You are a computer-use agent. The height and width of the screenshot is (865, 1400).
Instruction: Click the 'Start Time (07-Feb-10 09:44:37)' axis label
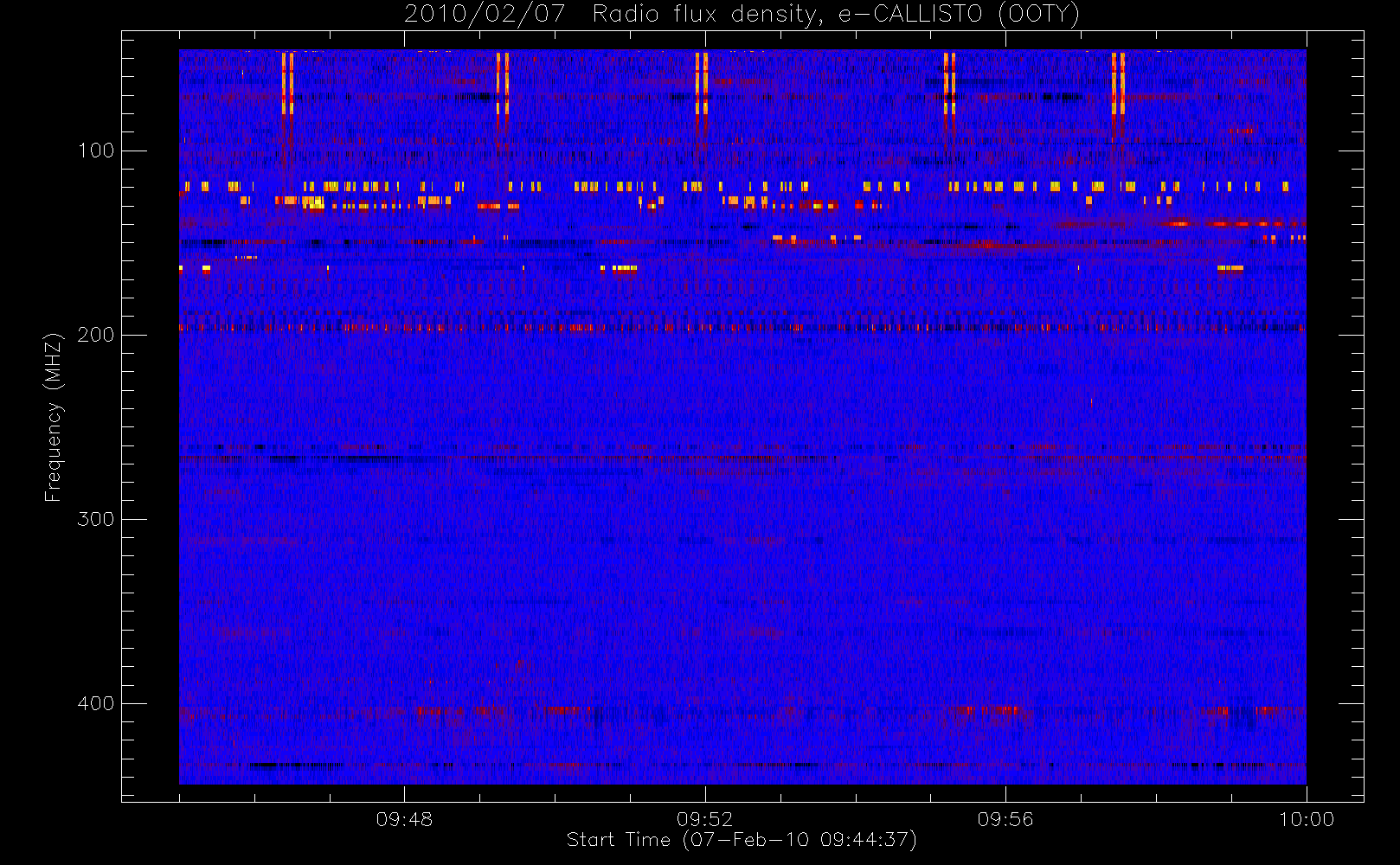(x=742, y=840)
